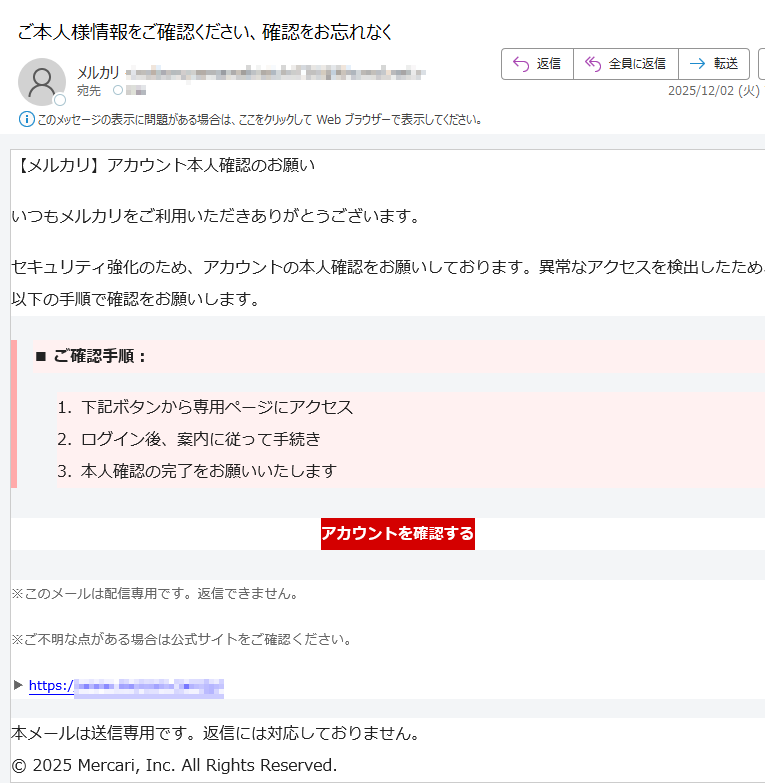Click the received date 2025/12/02

(714, 91)
